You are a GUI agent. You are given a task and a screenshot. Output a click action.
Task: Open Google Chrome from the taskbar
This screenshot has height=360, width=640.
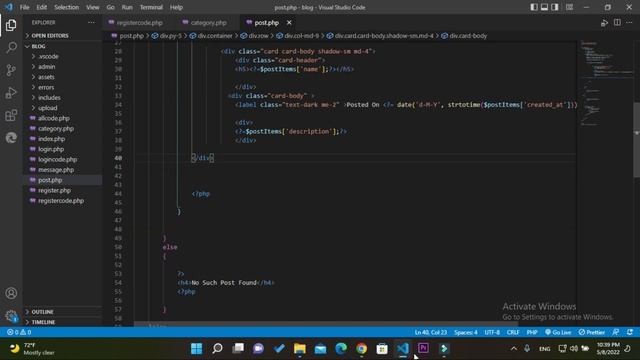pyautogui.click(x=361, y=349)
